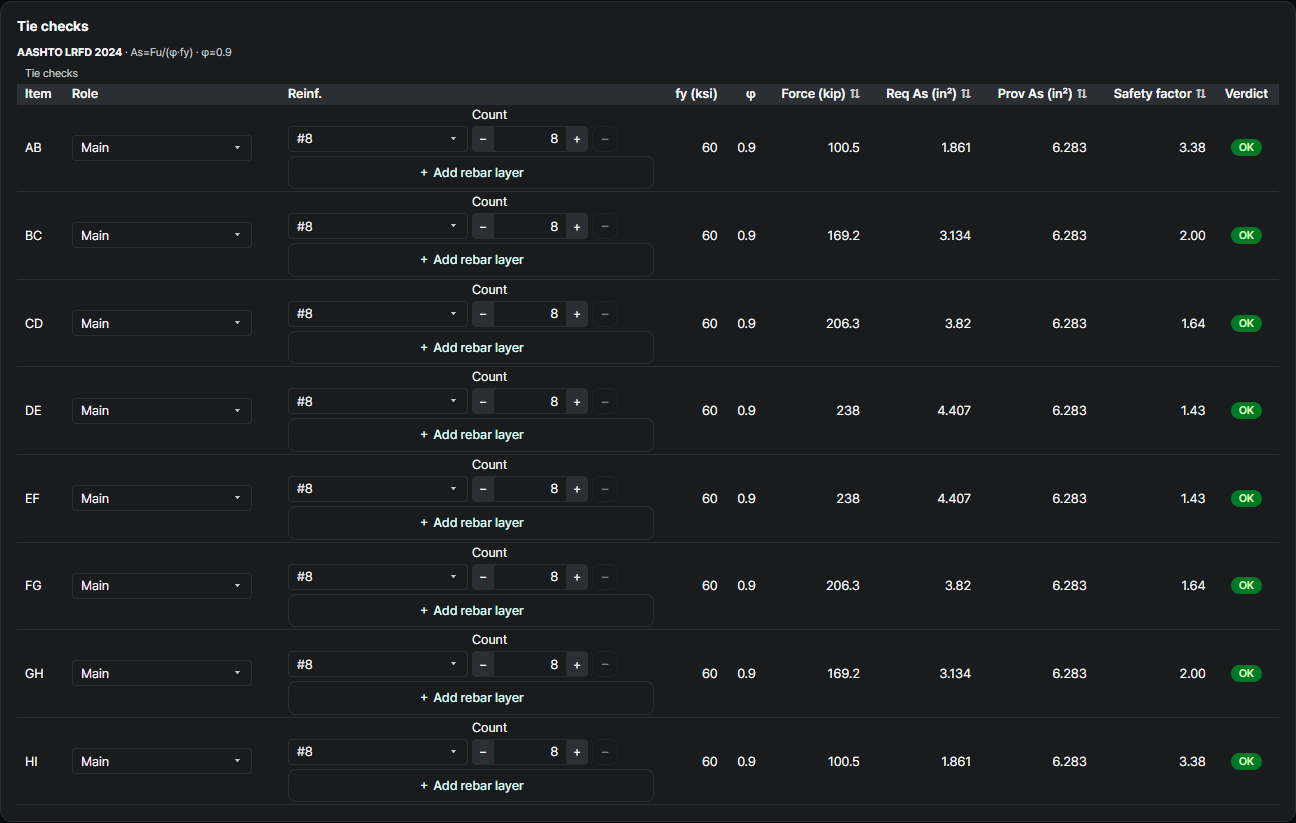
Task: Decrease bar count for row AB
Action: (x=483, y=139)
